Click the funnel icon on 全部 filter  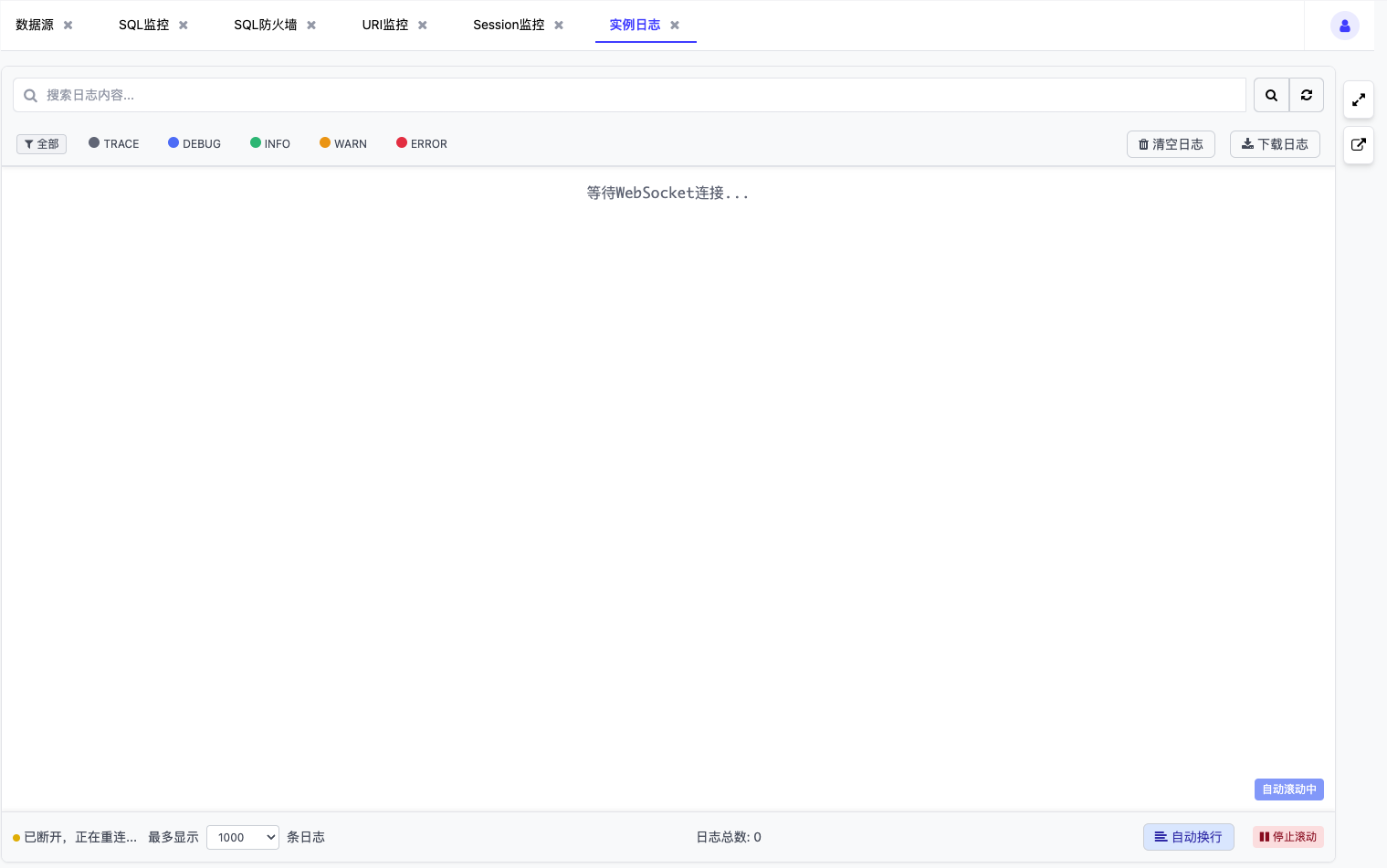(28, 144)
